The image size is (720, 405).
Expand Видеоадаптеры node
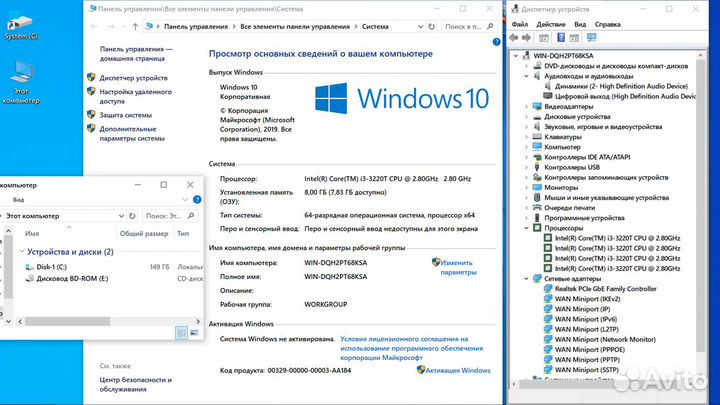point(527,106)
